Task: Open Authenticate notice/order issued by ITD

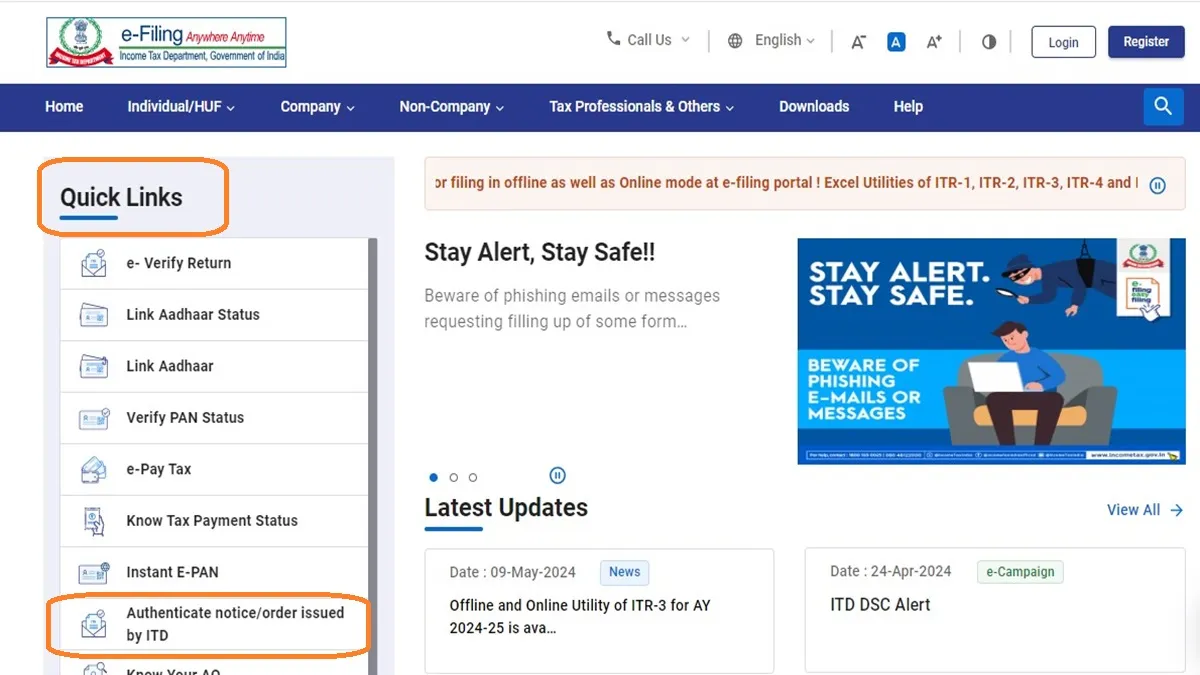Action: tap(214, 624)
